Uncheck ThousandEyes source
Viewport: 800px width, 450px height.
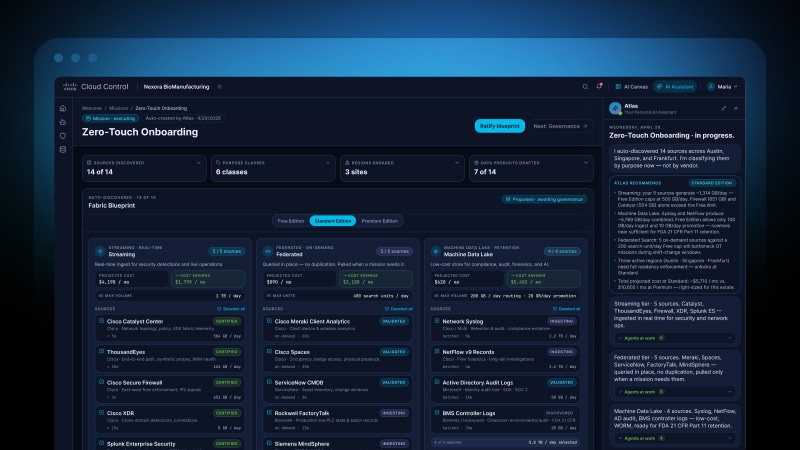101,352
